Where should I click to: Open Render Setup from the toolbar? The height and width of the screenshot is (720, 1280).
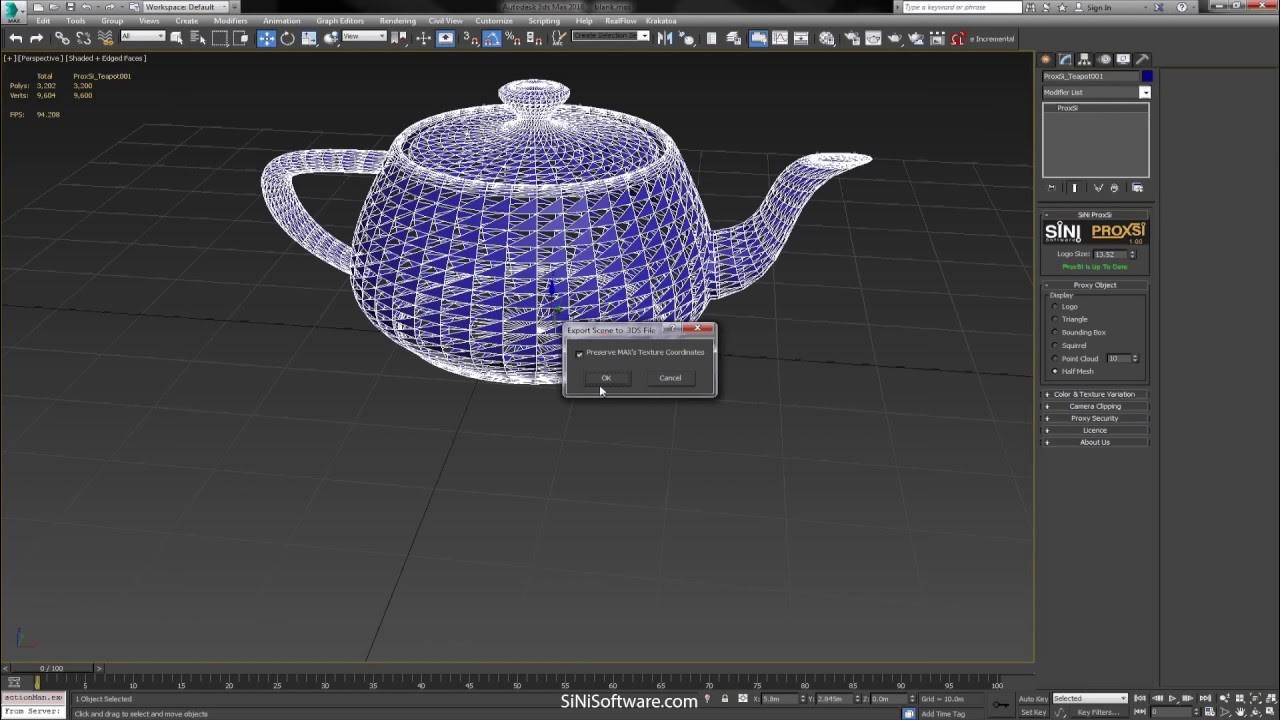coord(853,38)
